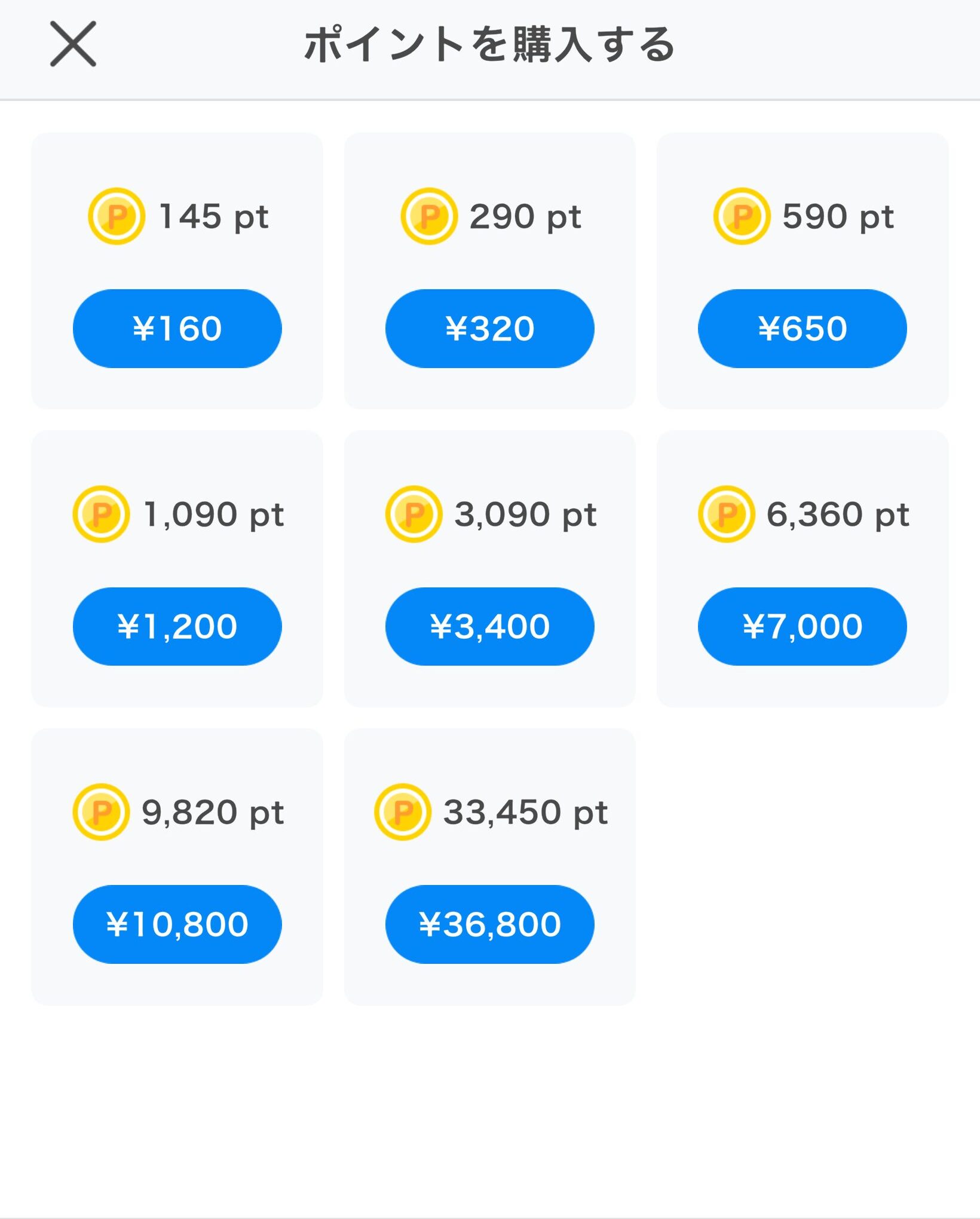Tap the coin icon beside 145 pt
Image resolution: width=980 pixels, height=1219 pixels.
click(117, 216)
